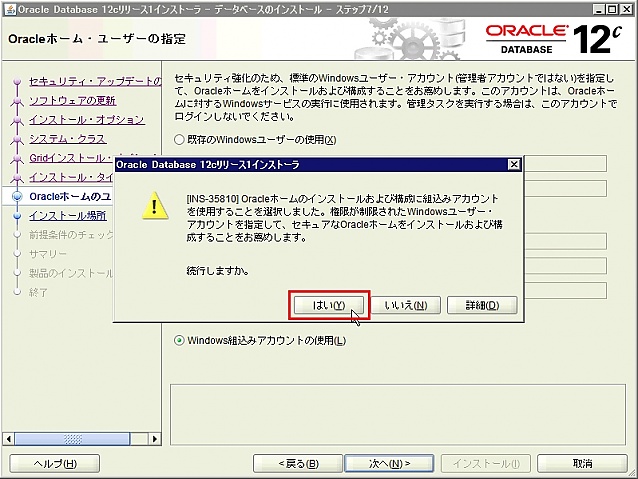Click the sidebar horizontal scrollbar thumb
The image size is (638, 479).
72,439
